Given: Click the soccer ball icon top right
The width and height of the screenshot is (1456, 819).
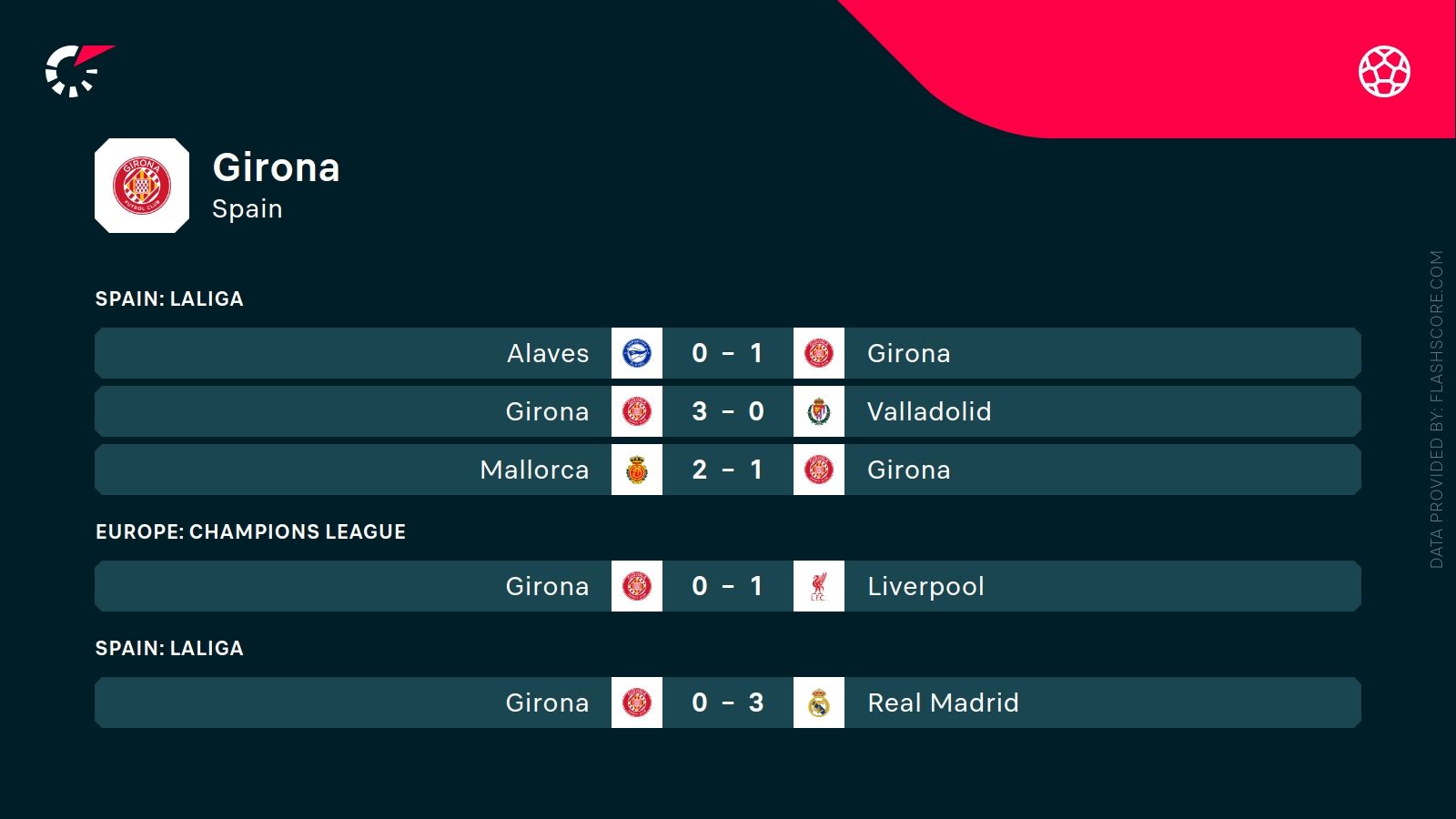Looking at the screenshot, I should pyautogui.click(x=1384, y=71).
